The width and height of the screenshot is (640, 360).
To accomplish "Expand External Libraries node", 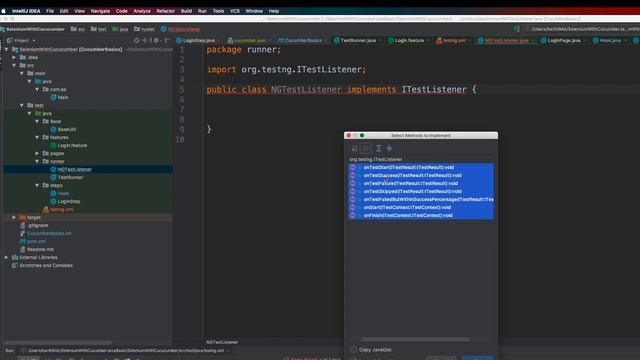I will [x=6, y=258].
